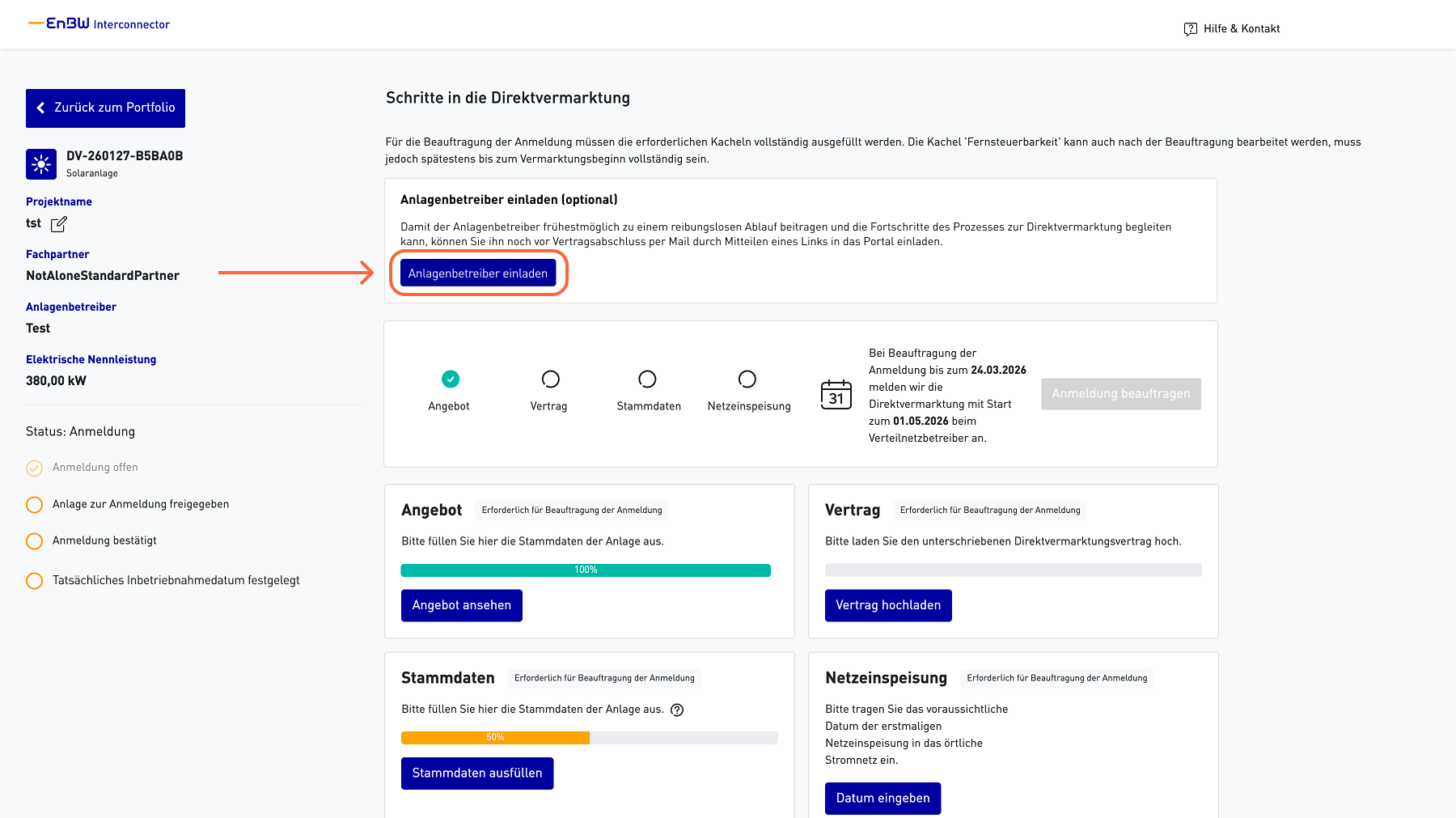Click the green Angebot completed checkmark
Screen dimensions: 1456x818
tap(451, 379)
